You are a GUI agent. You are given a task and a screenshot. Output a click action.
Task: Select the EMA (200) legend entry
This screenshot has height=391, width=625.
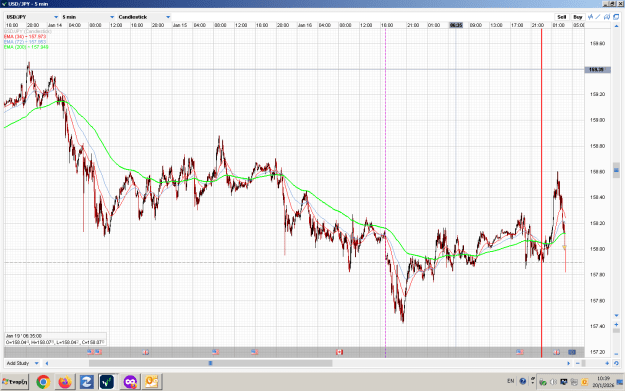tap(26, 47)
